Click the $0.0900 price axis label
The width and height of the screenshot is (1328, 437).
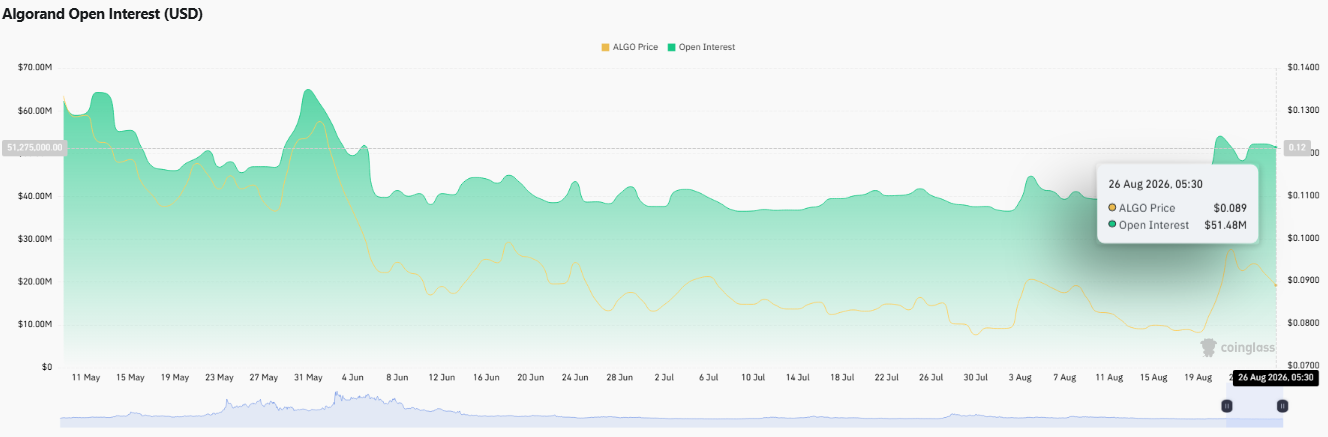coord(1304,281)
